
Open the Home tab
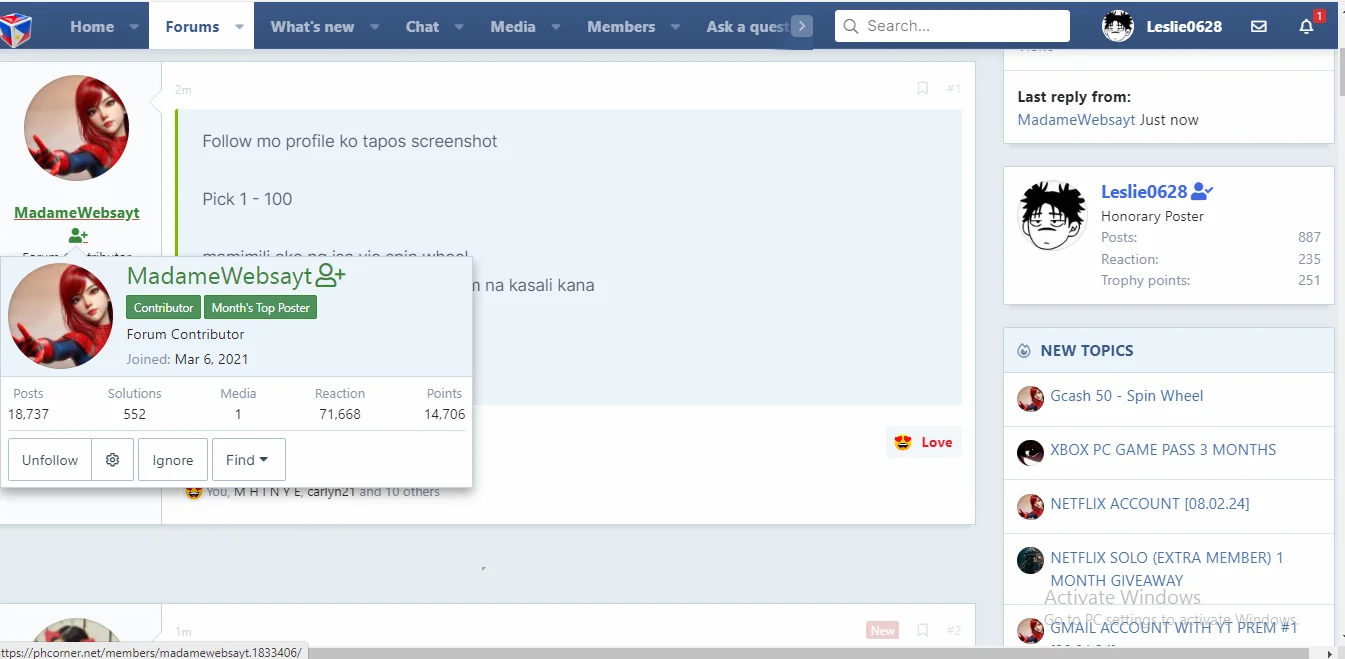click(92, 27)
